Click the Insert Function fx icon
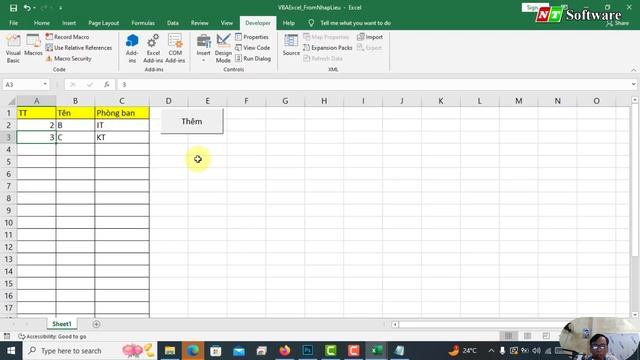Viewport: 640px width, 360px height. 107,84
